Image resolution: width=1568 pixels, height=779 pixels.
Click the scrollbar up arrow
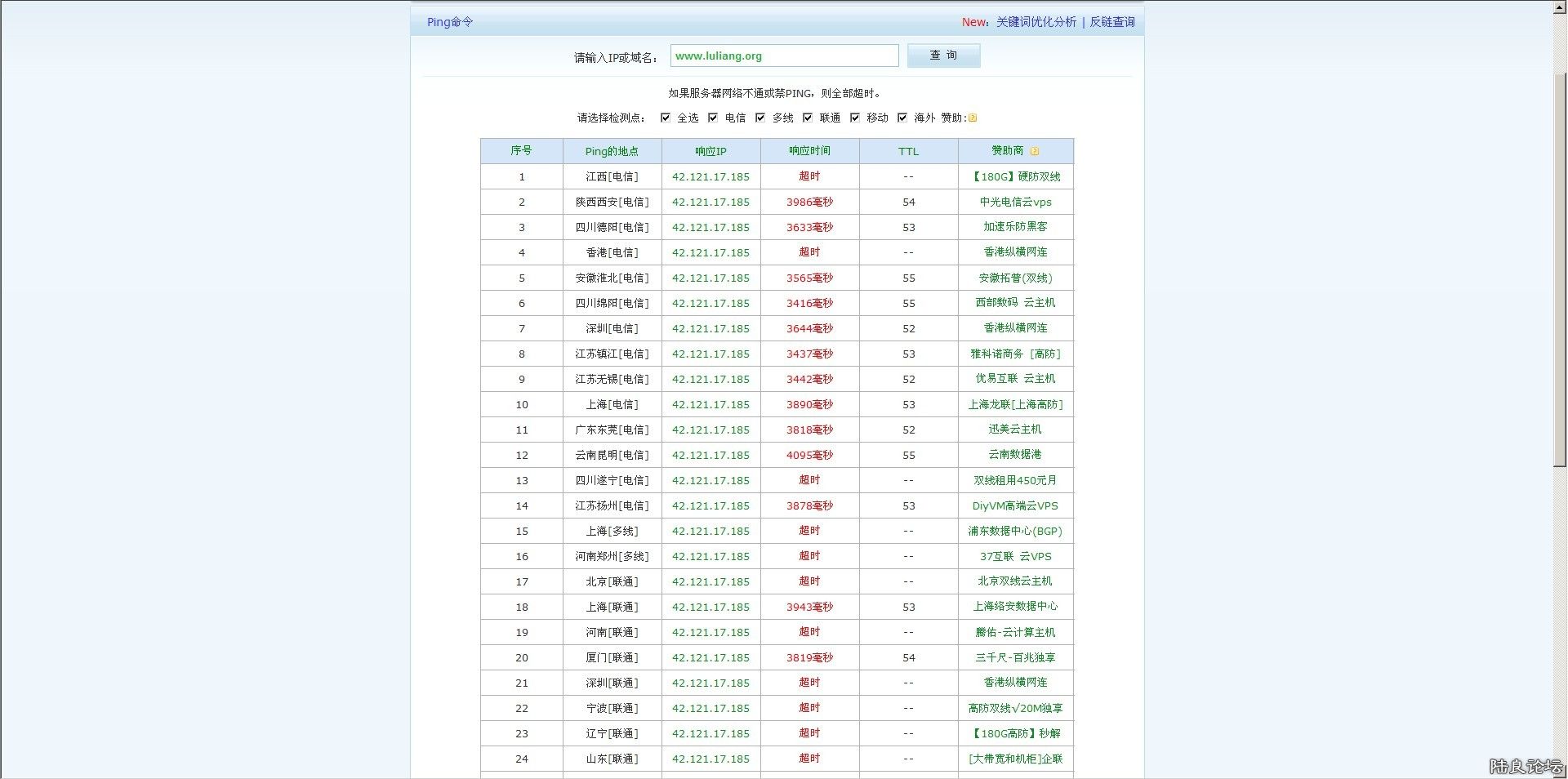click(1560, 7)
